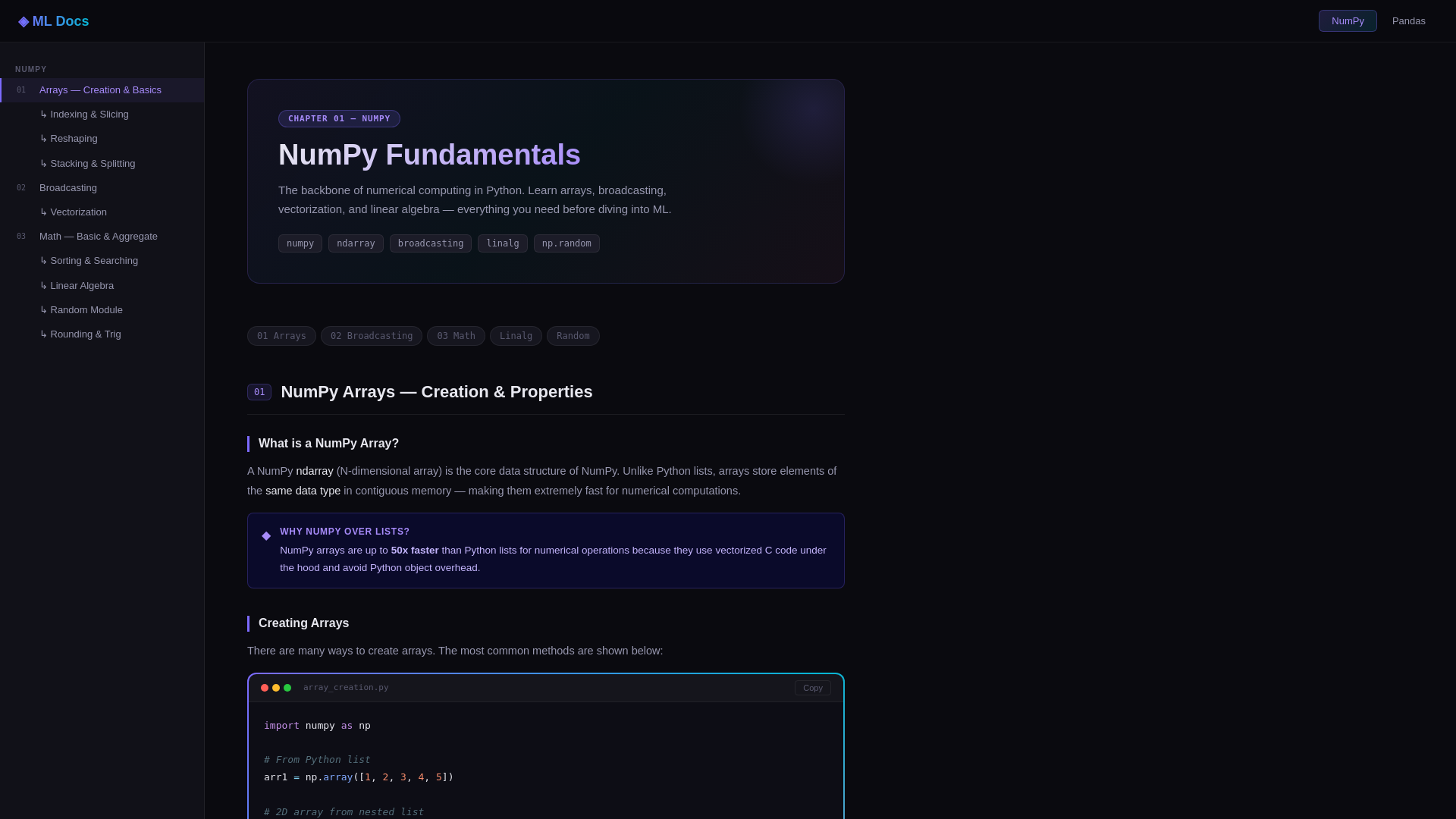
Task: Jump to 01 Arrays pill
Action: pos(281,336)
